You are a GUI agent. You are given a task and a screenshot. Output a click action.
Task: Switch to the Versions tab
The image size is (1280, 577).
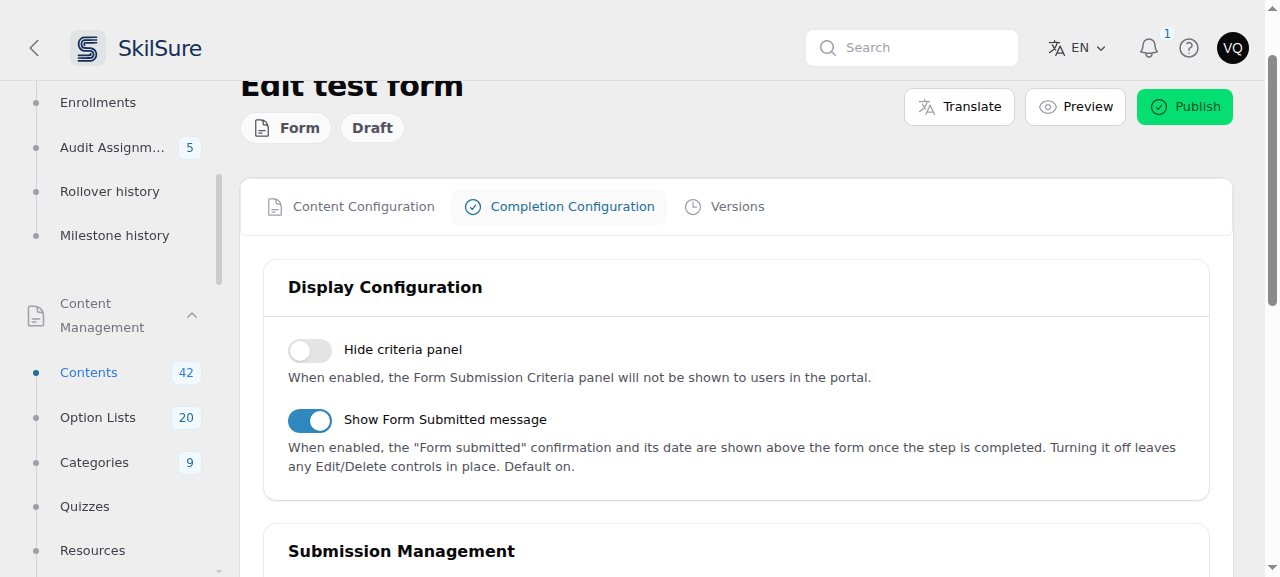[x=725, y=207]
